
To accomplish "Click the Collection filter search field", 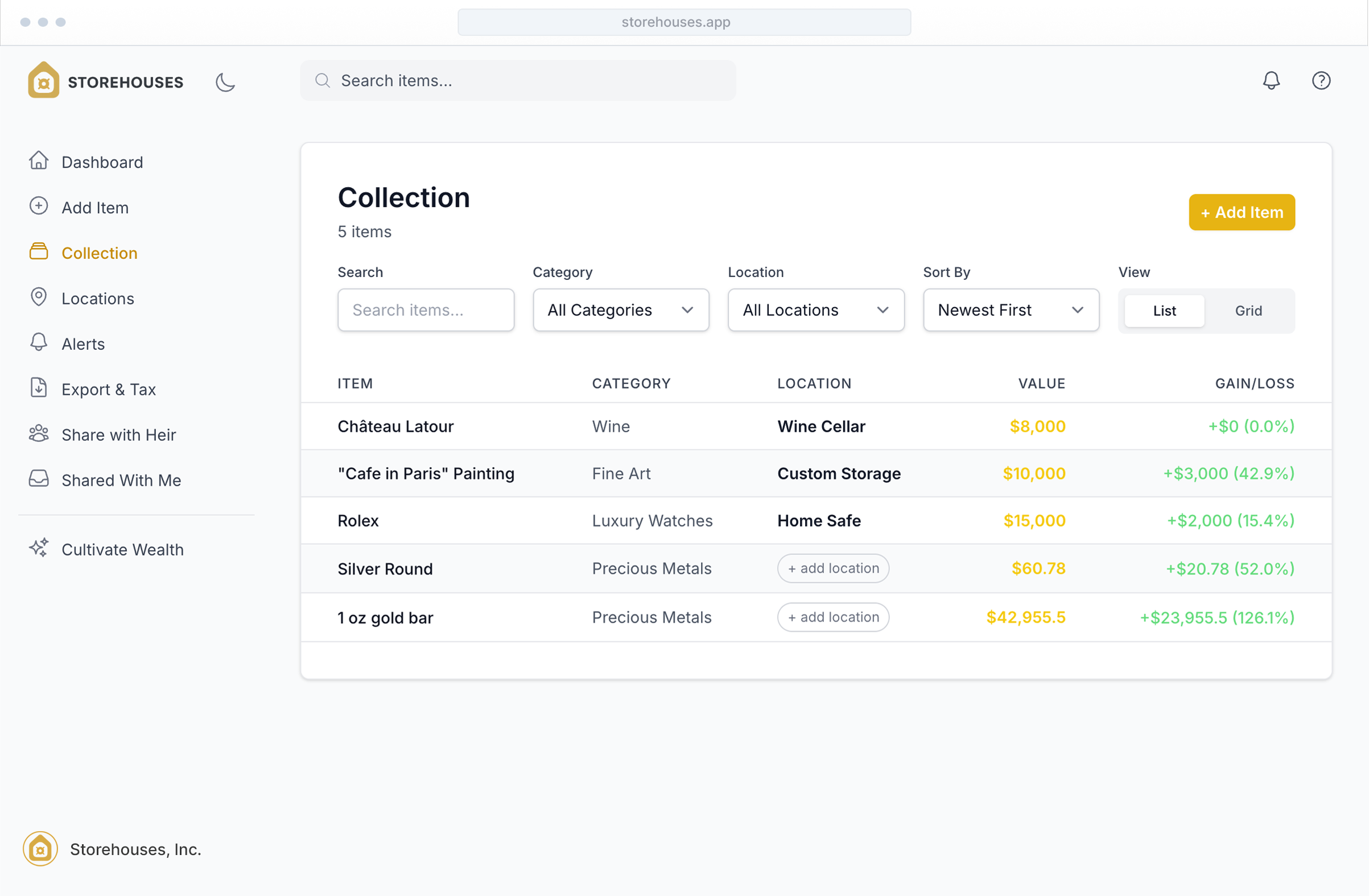I will click(426, 310).
